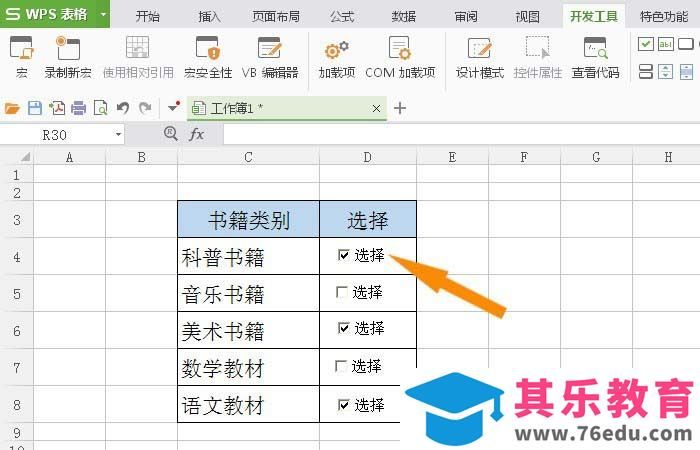Open the 页面布局 tab
The image size is (700, 450).
(x=275, y=17)
